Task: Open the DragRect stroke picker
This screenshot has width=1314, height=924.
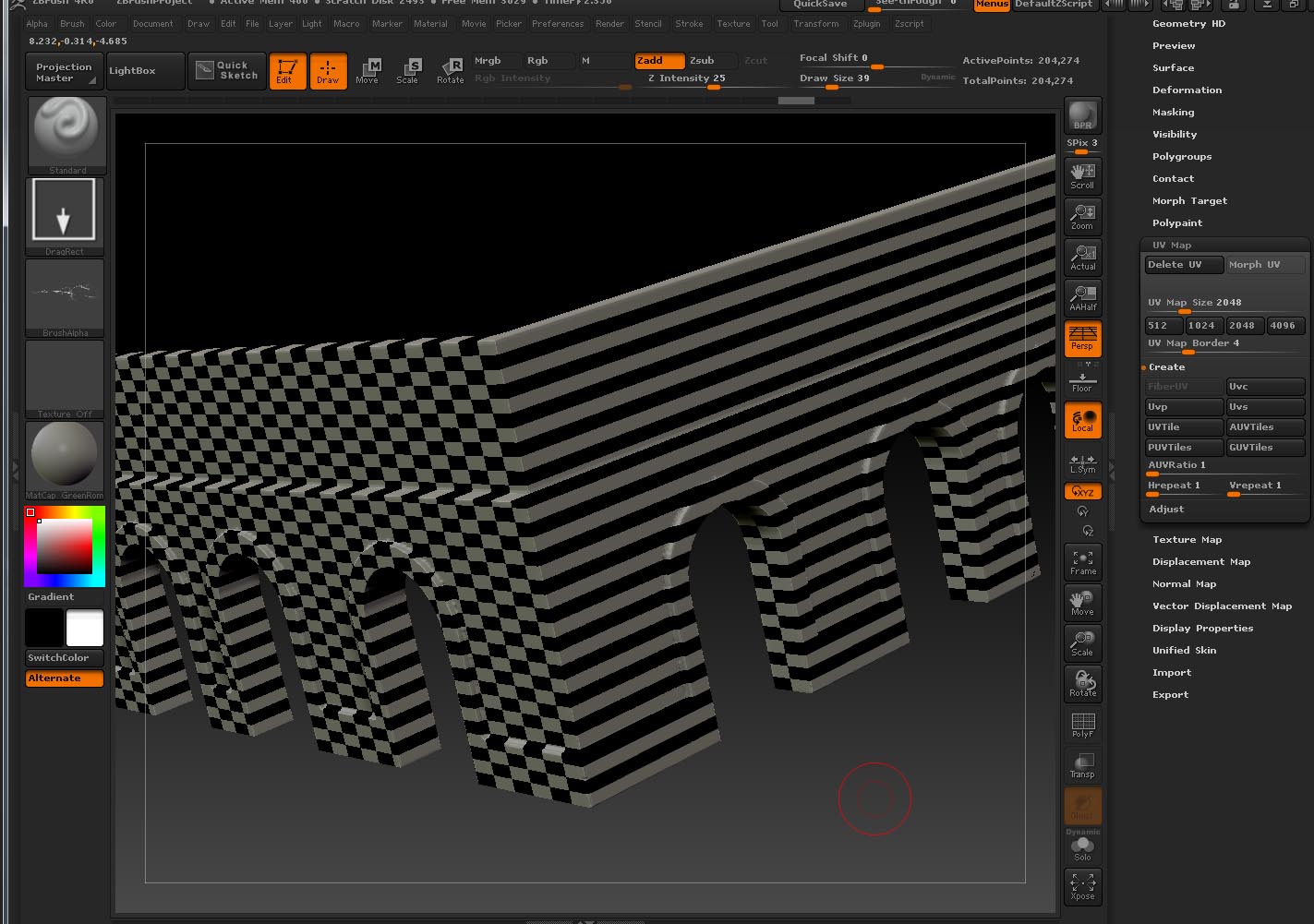Action: coord(65,216)
